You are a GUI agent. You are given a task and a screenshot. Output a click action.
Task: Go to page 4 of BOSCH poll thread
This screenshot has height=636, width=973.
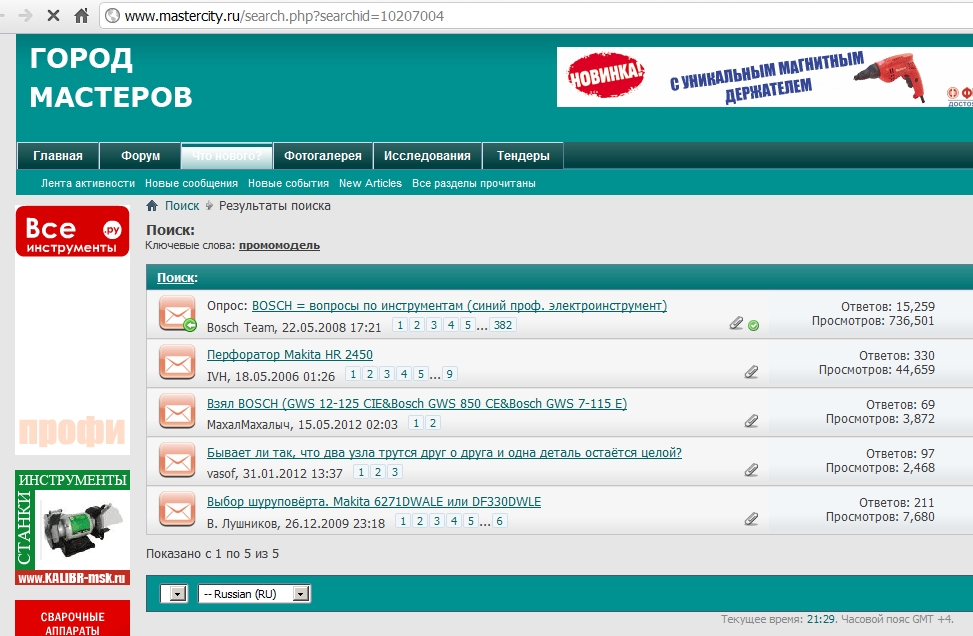(x=451, y=325)
